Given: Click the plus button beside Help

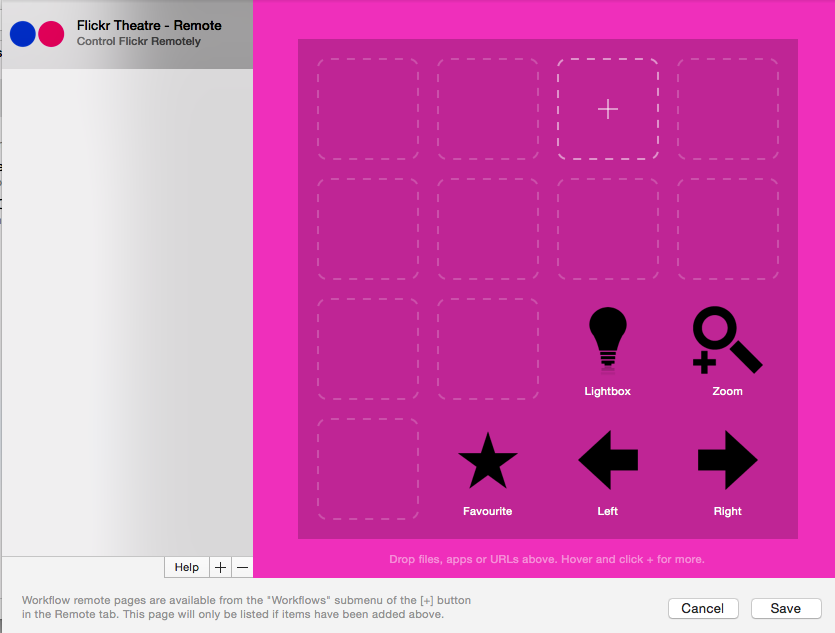Looking at the screenshot, I should coord(221,567).
